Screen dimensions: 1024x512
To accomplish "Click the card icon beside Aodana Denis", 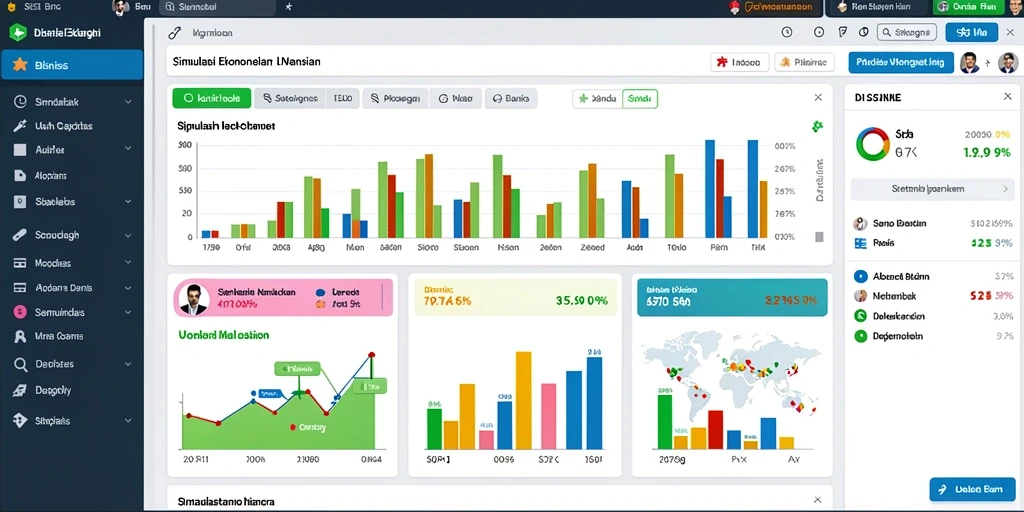I will coord(20,287).
